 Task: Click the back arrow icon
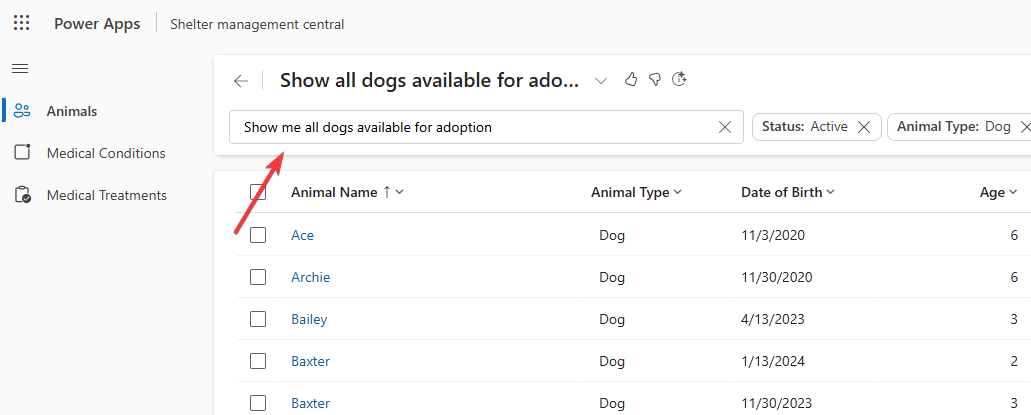[240, 81]
